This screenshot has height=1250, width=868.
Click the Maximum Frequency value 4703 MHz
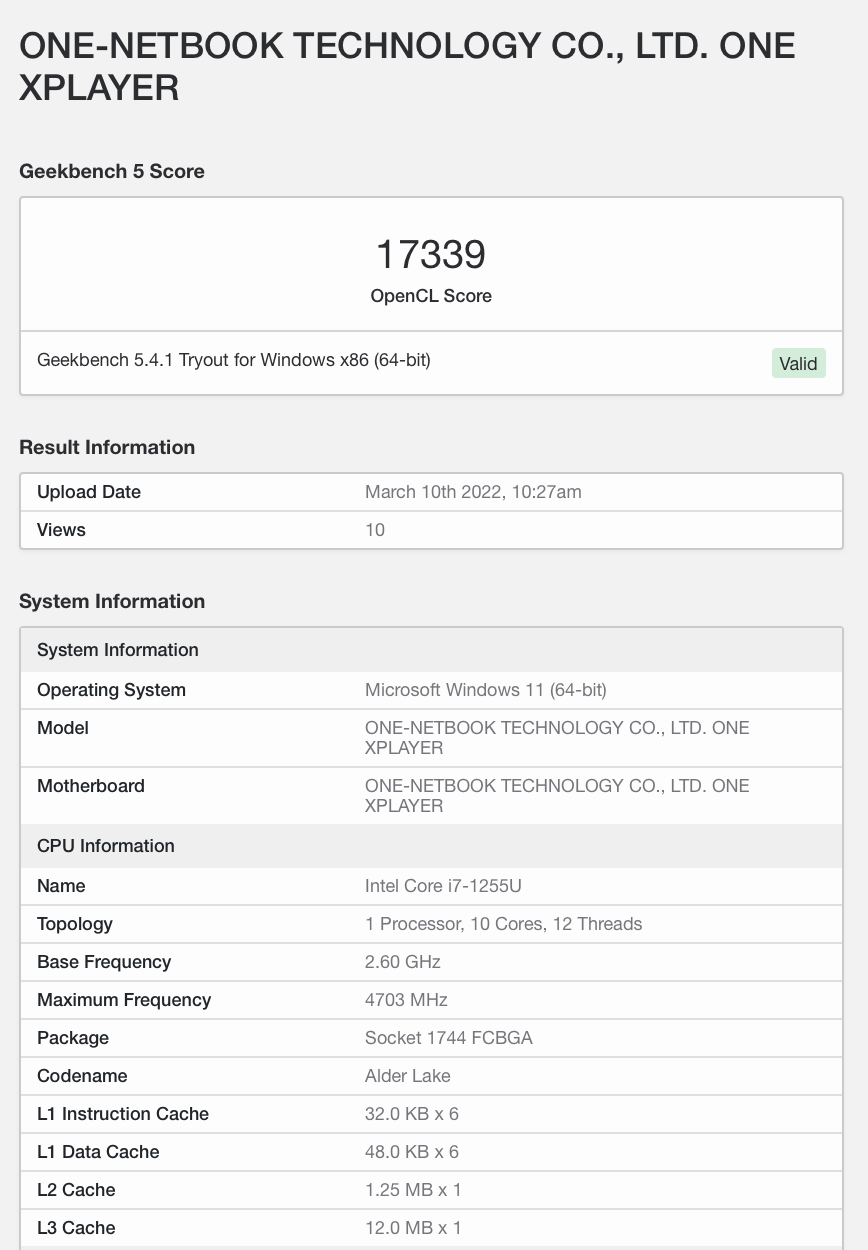(406, 1000)
